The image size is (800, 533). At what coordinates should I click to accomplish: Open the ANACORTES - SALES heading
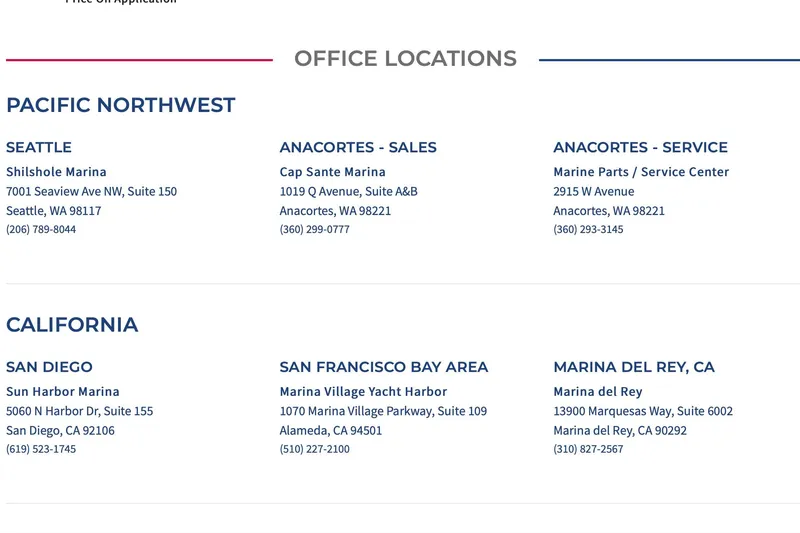(x=358, y=147)
